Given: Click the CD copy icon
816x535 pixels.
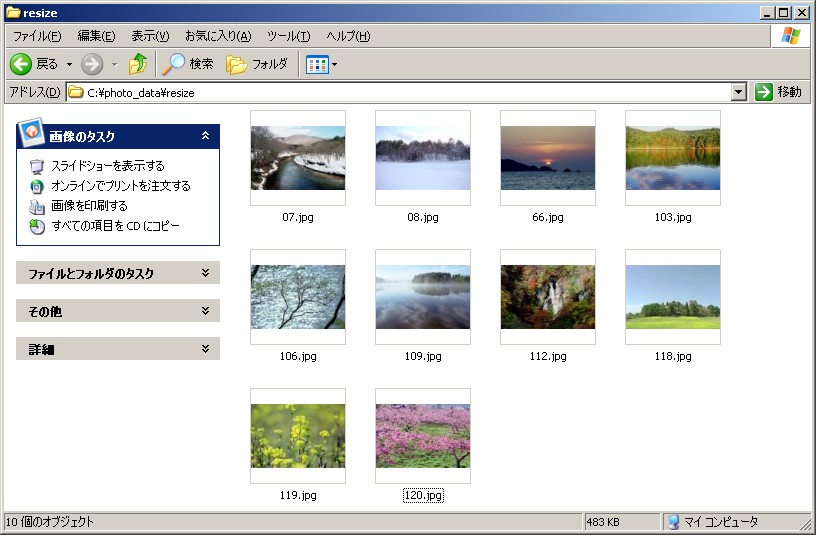Looking at the screenshot, I should [36, 226].
